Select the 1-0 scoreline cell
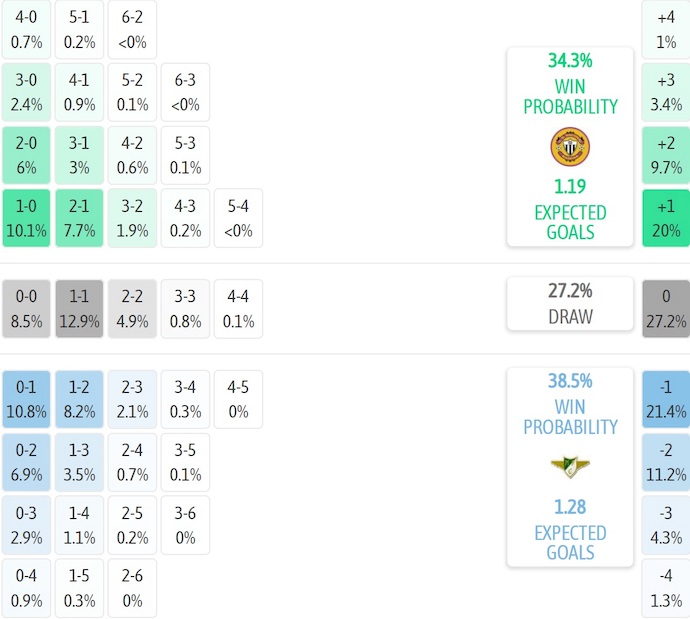This screenshot has height=619, width=690. point(26,218)
